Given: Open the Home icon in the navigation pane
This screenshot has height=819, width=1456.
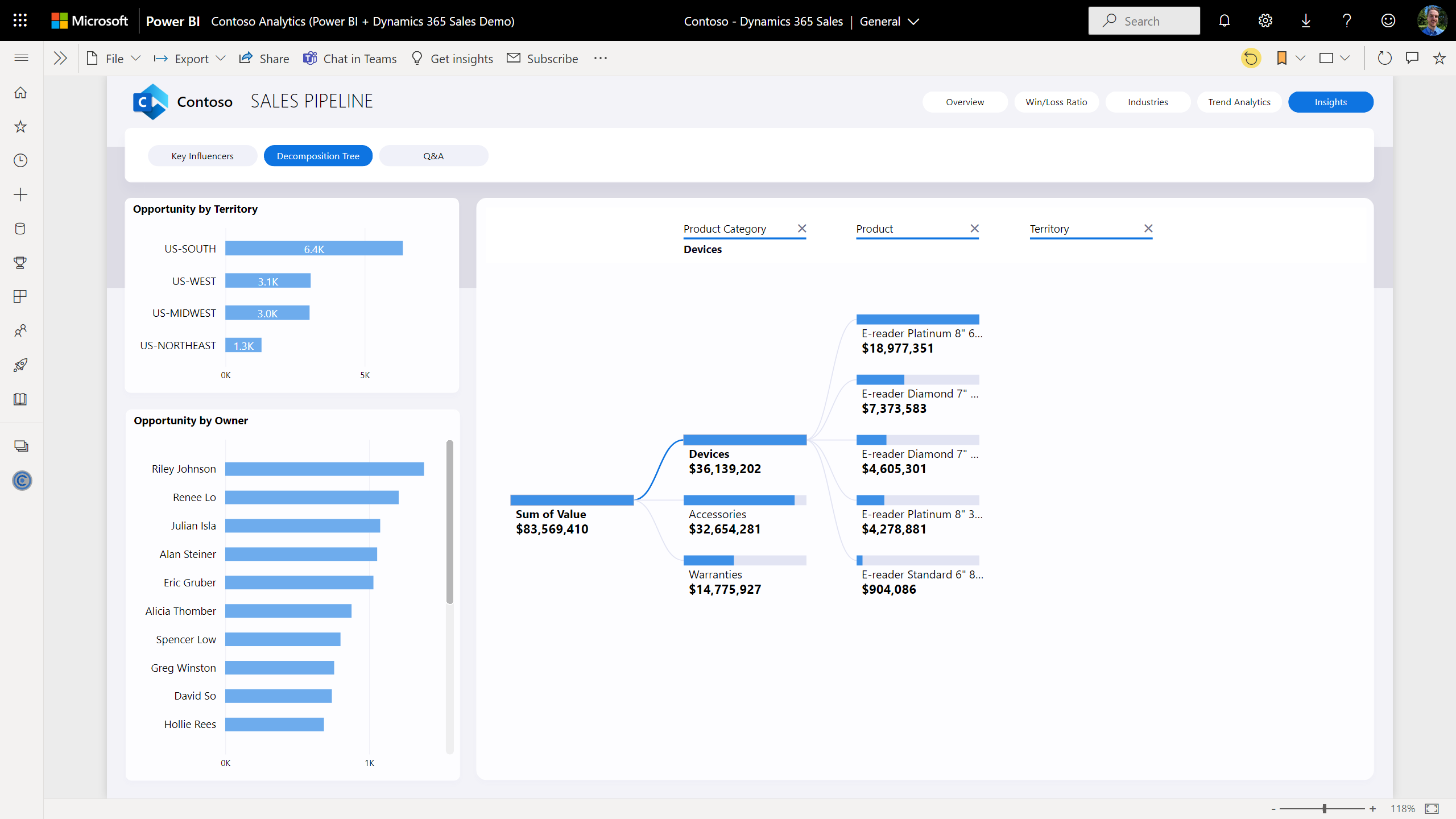Looking at the screenshot, I should click(x=20, y=92).
